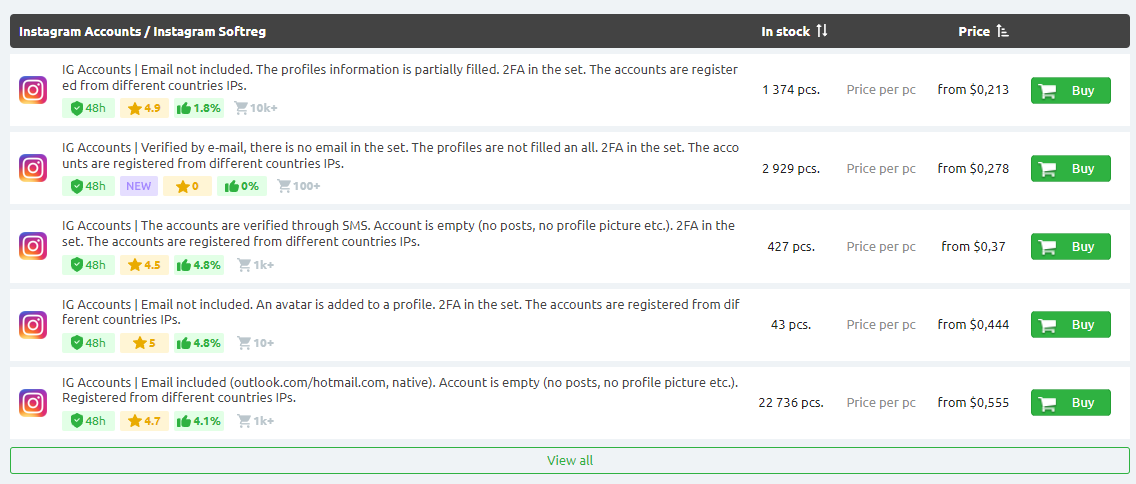This screenshot has width=1136, height=484.
Task: Click the 10k+ cart sales indicator
Action: point(254,108)
